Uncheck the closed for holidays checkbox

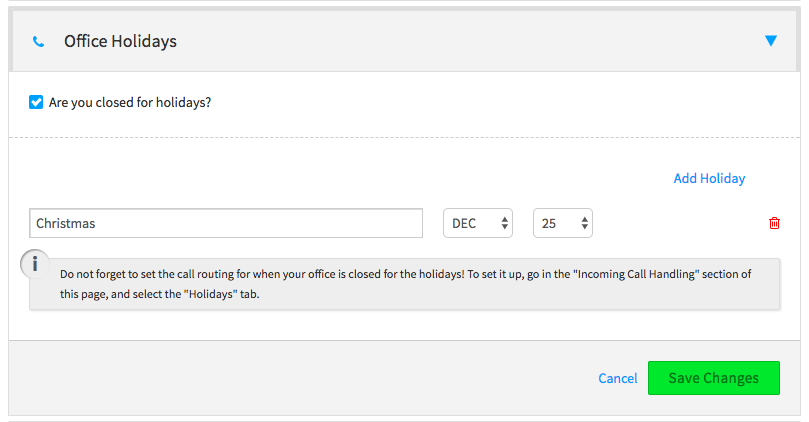pos(36,102)
